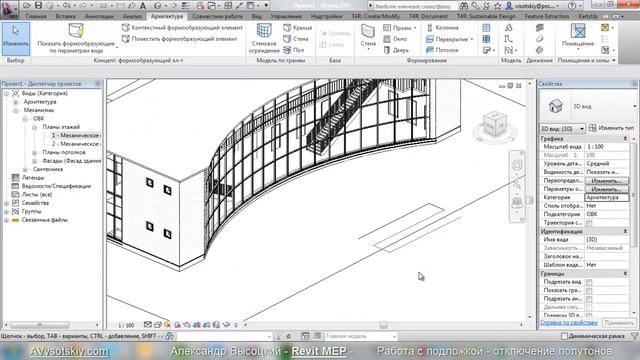Click the properties panel vertical scrollbar
This screenshot has width=640, height=360.
tap(634, 227)
